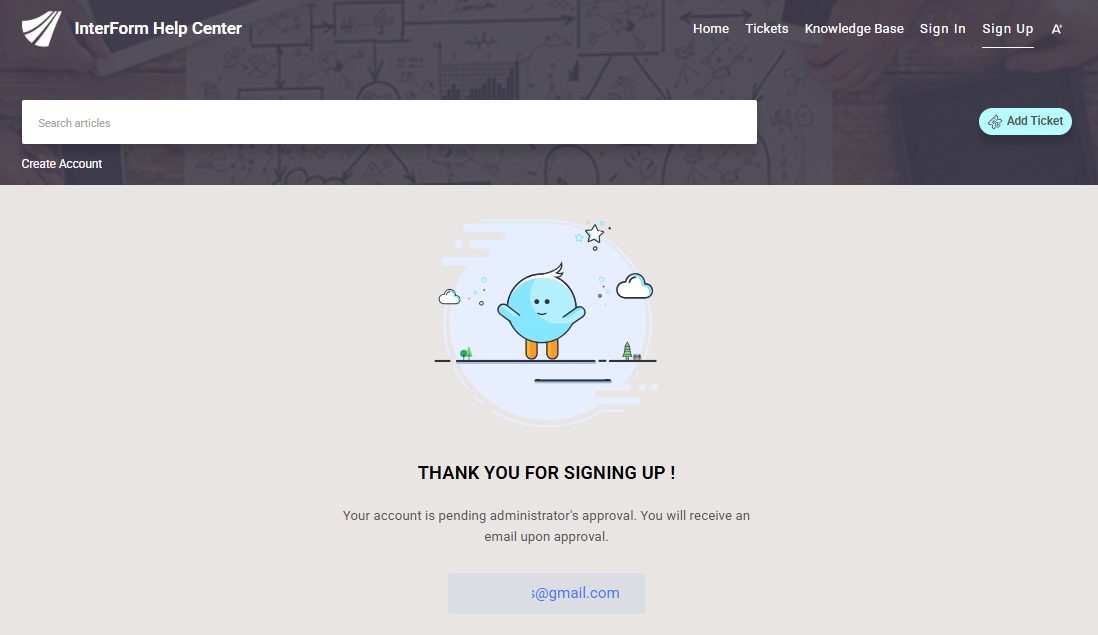
Task: Click the Add Ticket button
Action: (1025, 121)
